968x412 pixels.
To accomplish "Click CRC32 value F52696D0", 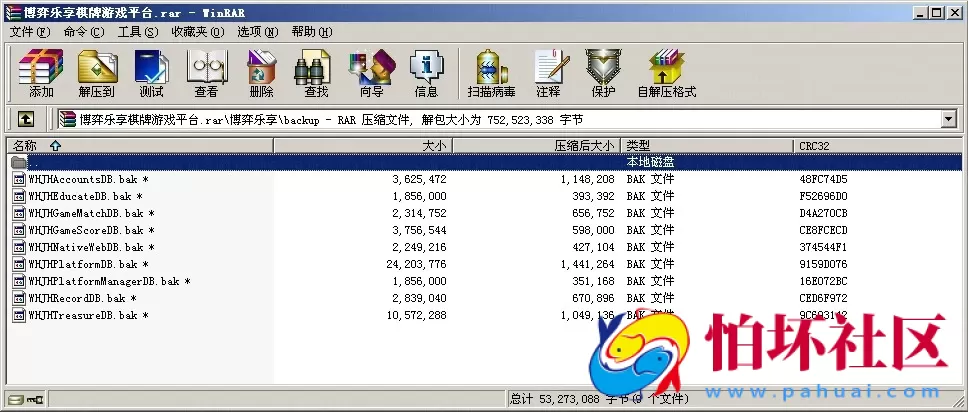I will [824, 196].
